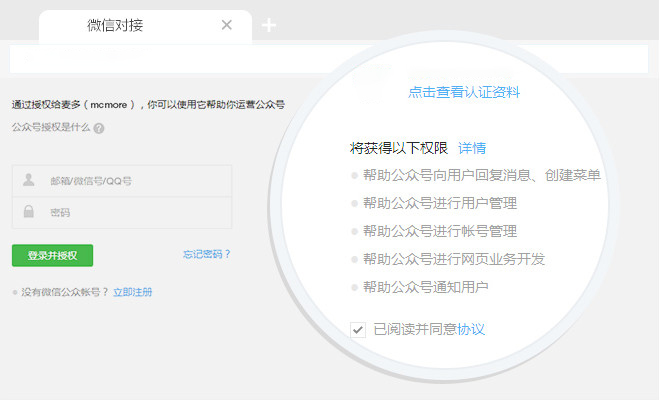The image size is (660, 400).
Task: Click the 公众号授权是什么 text
Action: (51, 127)
